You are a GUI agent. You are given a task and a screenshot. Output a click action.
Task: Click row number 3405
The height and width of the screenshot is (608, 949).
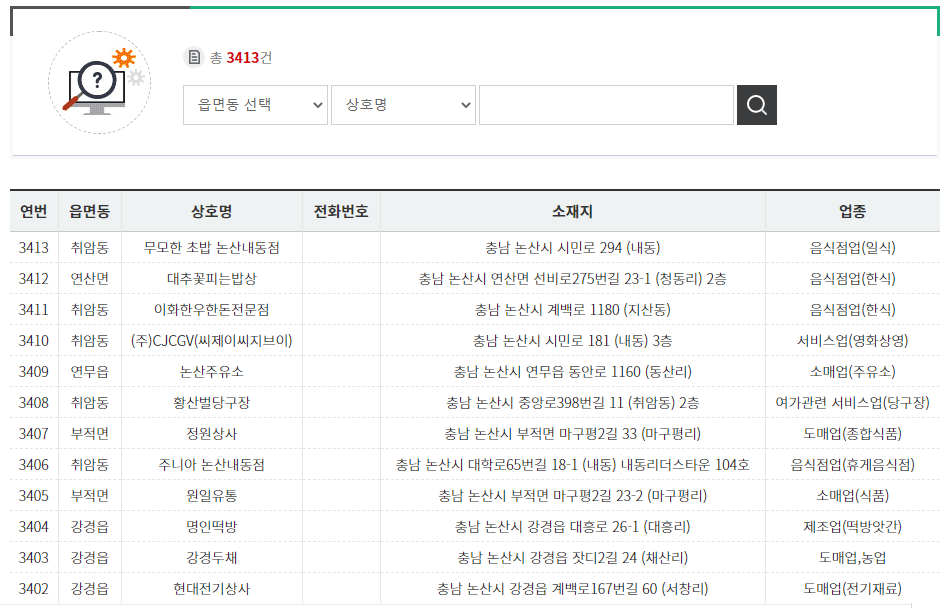pos(34,495)
